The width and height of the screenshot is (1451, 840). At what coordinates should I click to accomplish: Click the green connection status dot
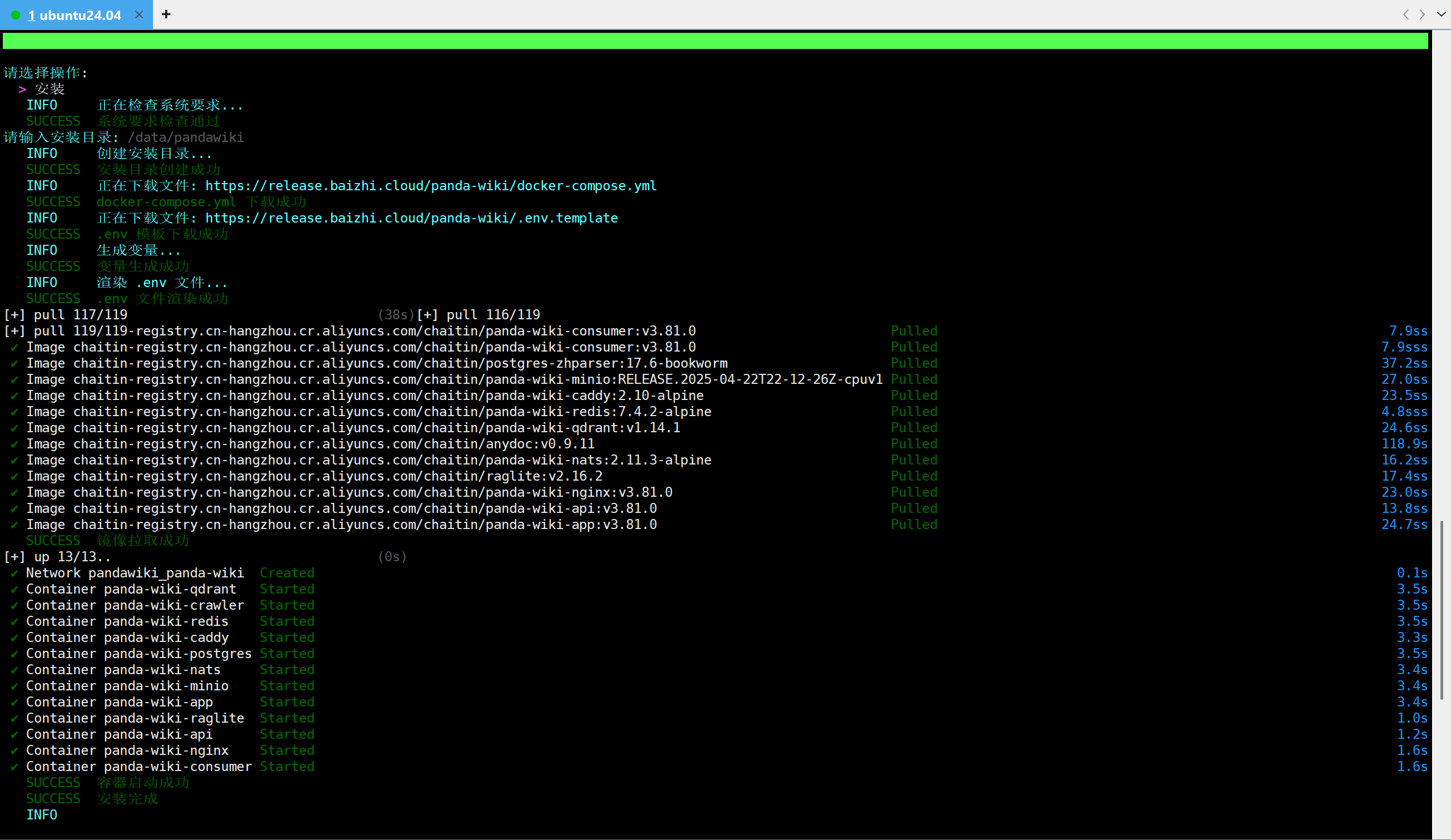pyautogui.click(x=16, y=16)
